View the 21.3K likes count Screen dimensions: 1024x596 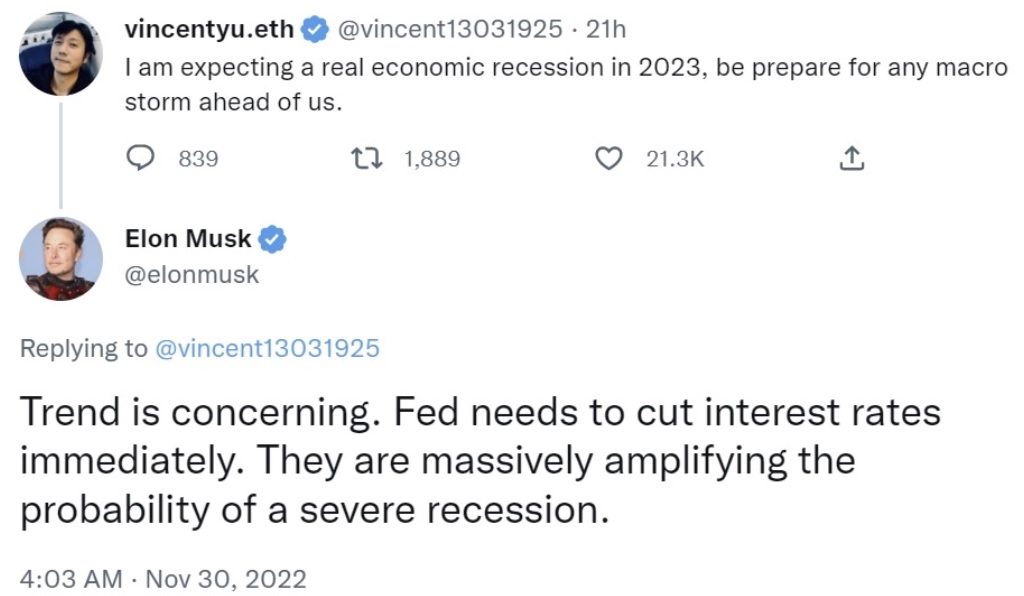[x=675, y=159]
